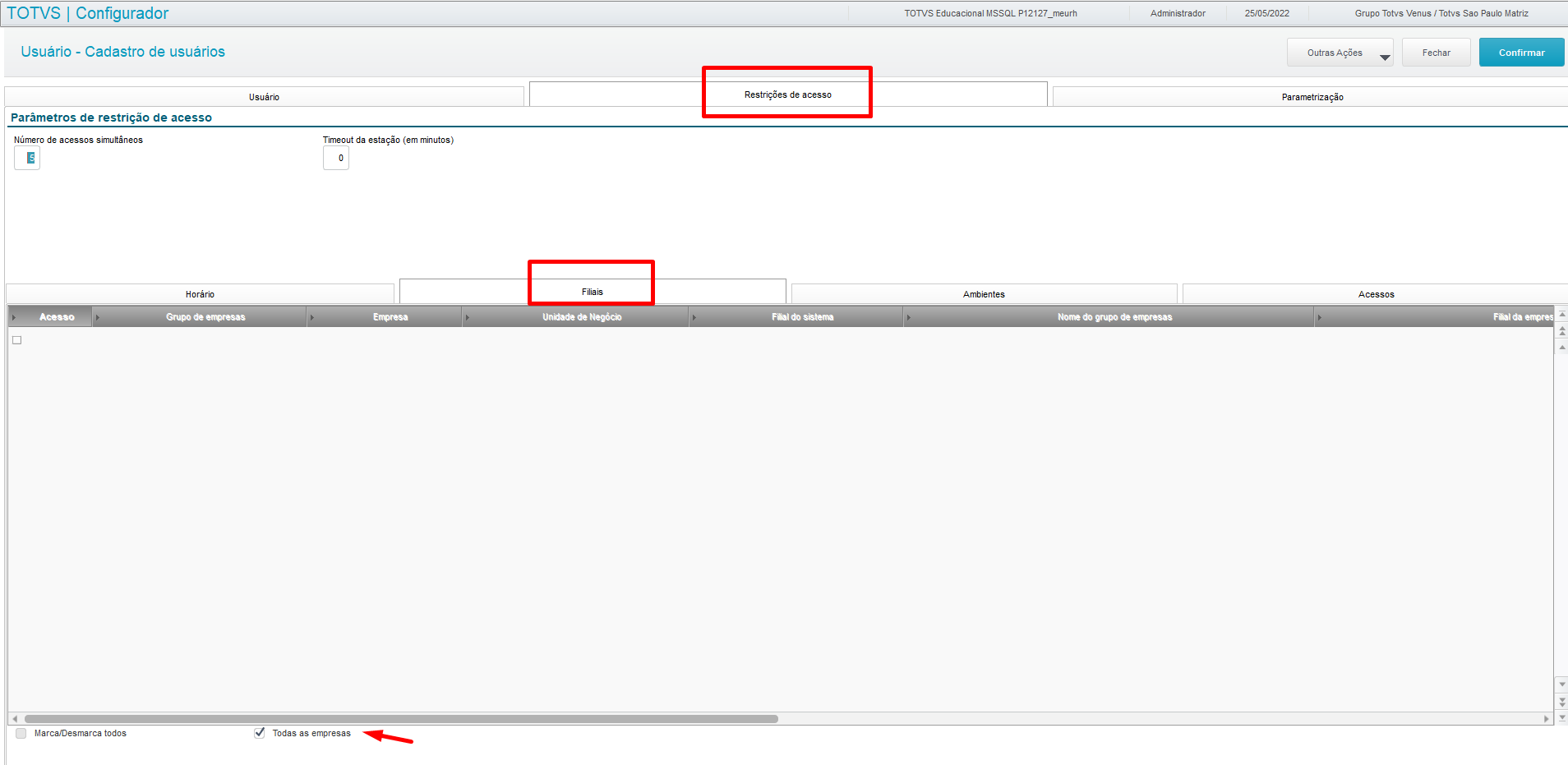Open the Ambientes sub-tab
Screen dimensions: 1568x765
click(984, 294)
